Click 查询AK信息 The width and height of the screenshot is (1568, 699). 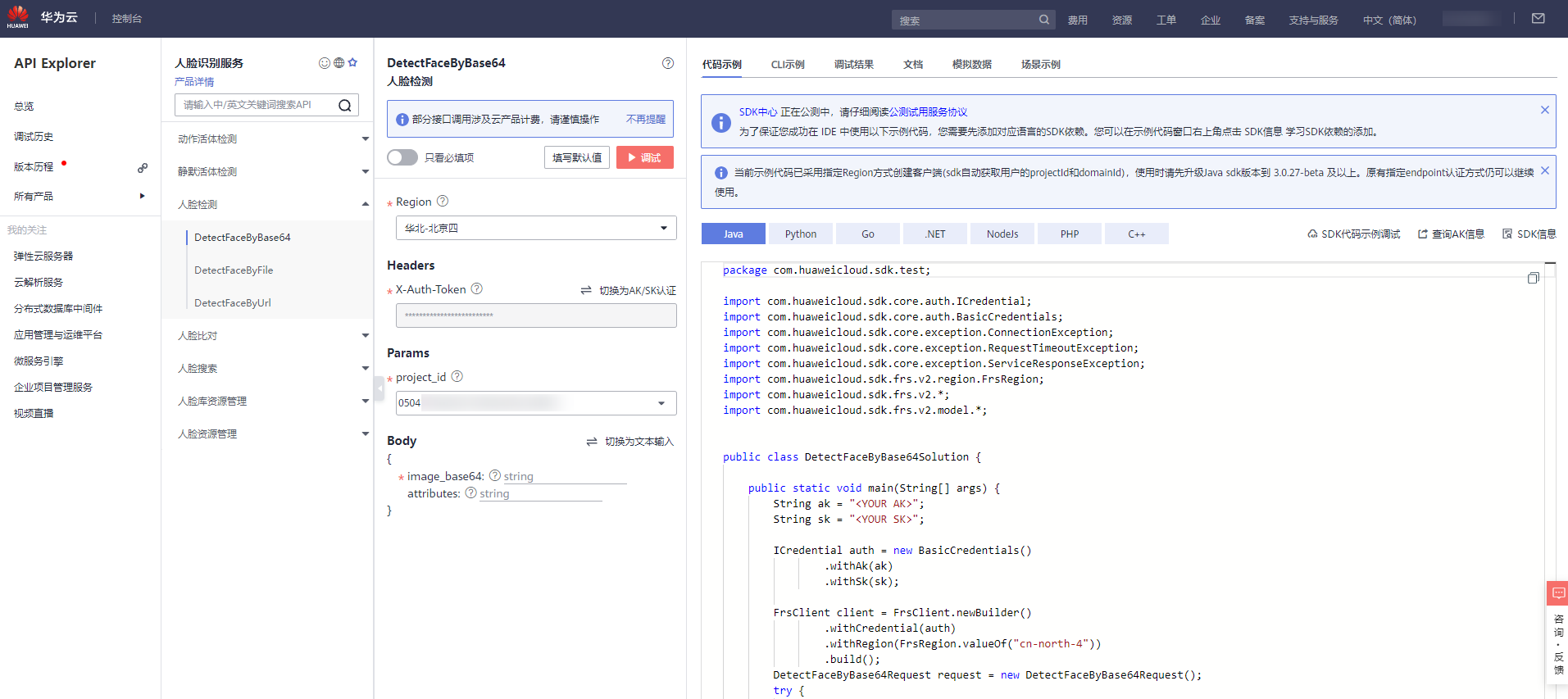click(1451, 234)
